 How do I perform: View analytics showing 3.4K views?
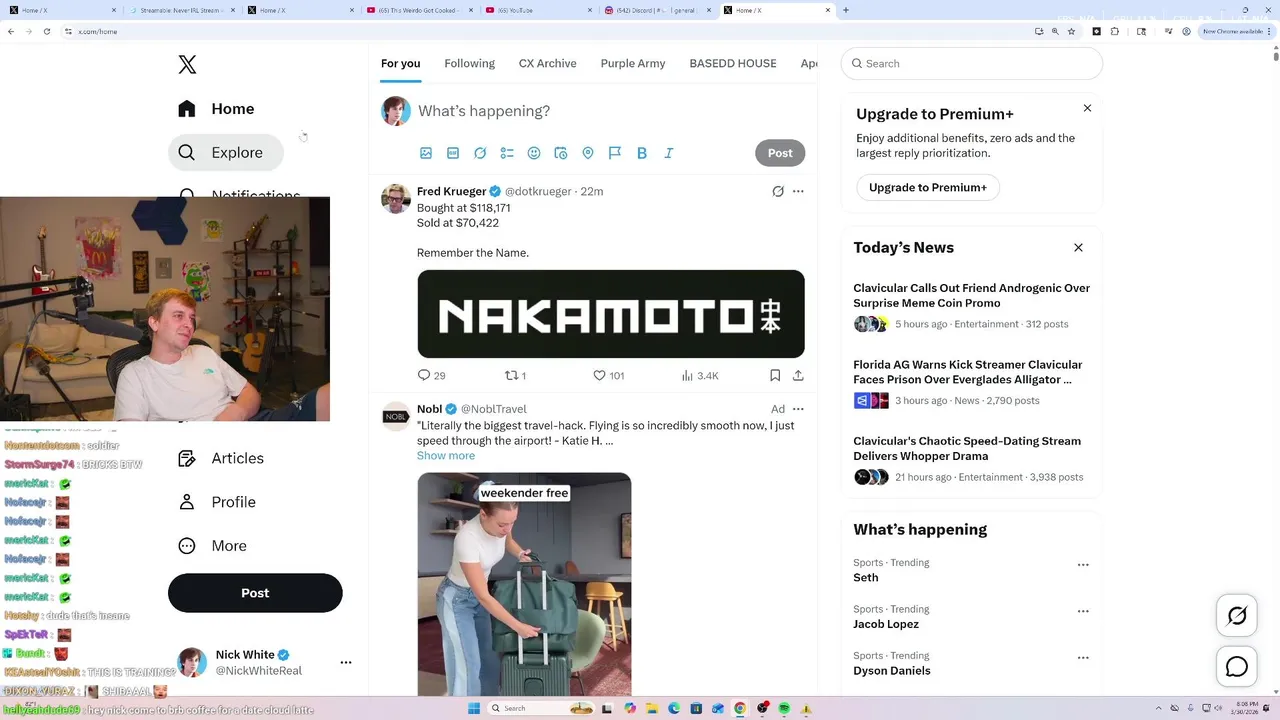coord(700,375)
